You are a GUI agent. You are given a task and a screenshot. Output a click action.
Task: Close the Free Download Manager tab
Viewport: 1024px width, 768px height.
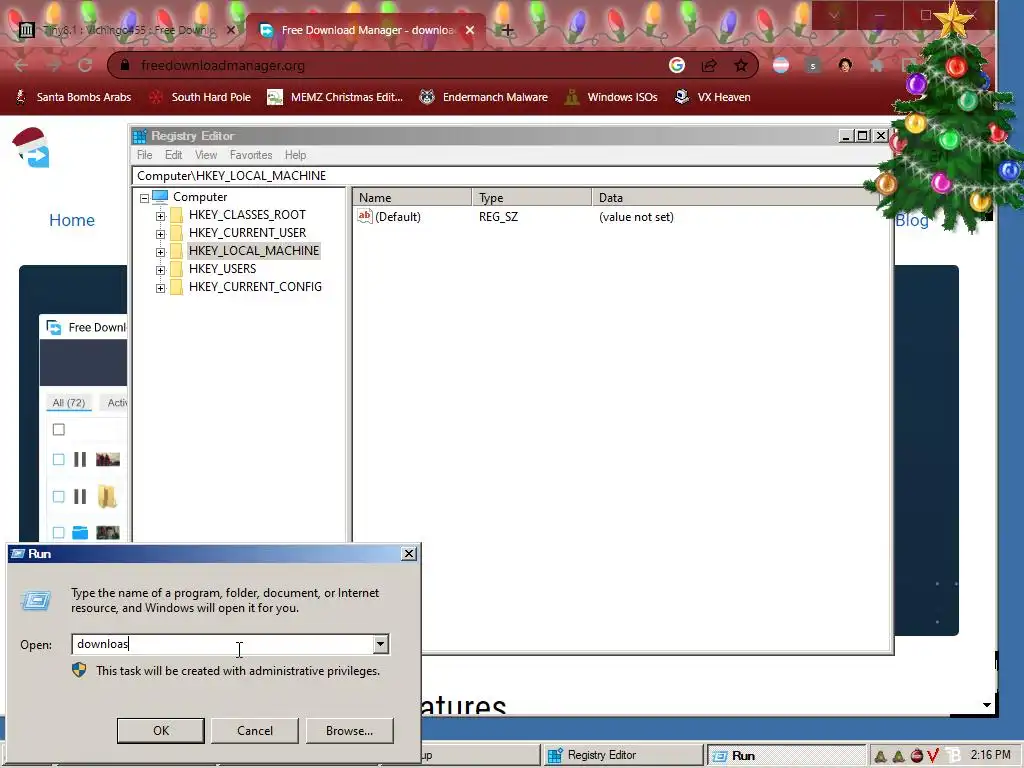coord(470,30)
